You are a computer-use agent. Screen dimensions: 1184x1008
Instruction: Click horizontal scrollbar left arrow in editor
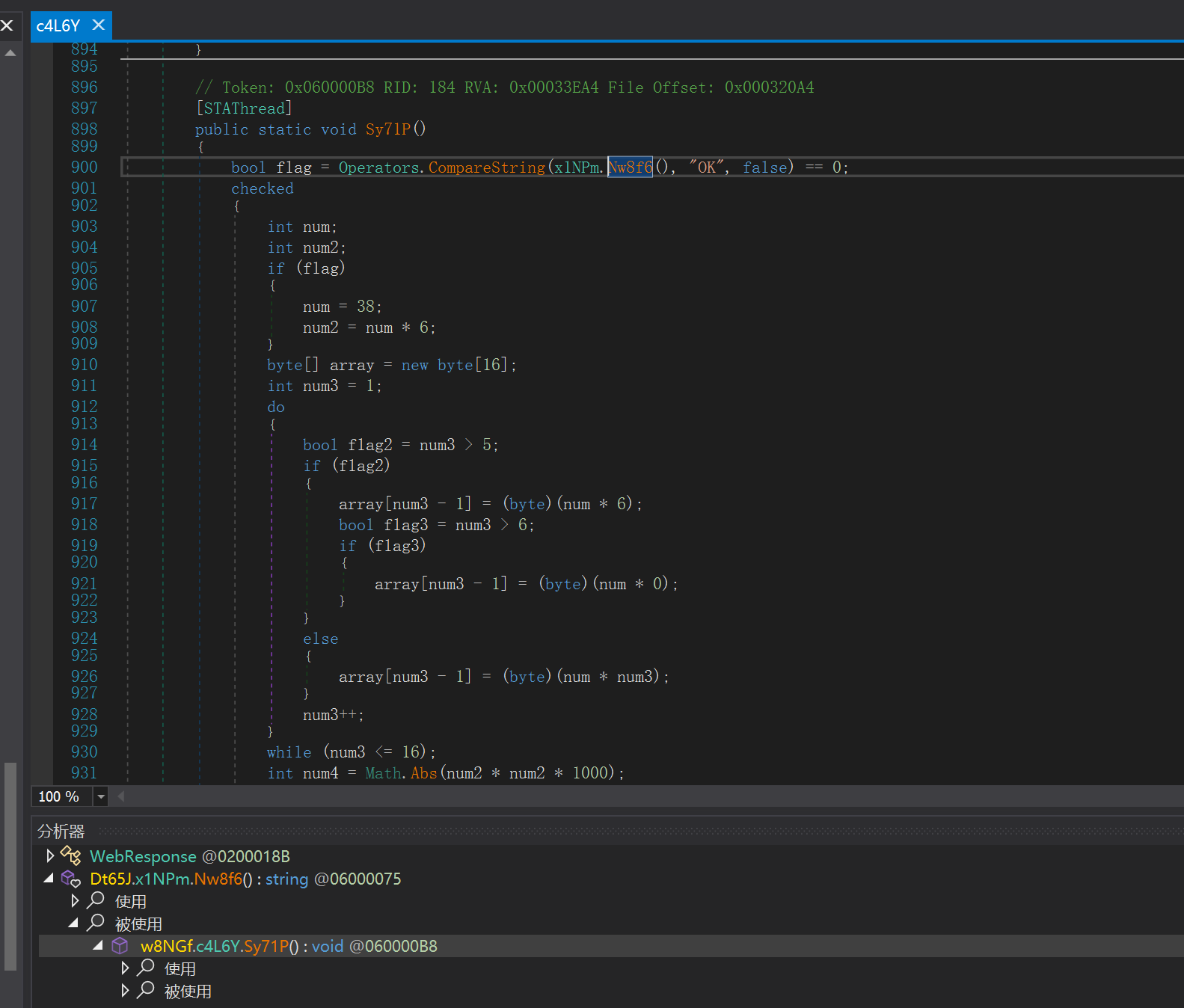120,796
